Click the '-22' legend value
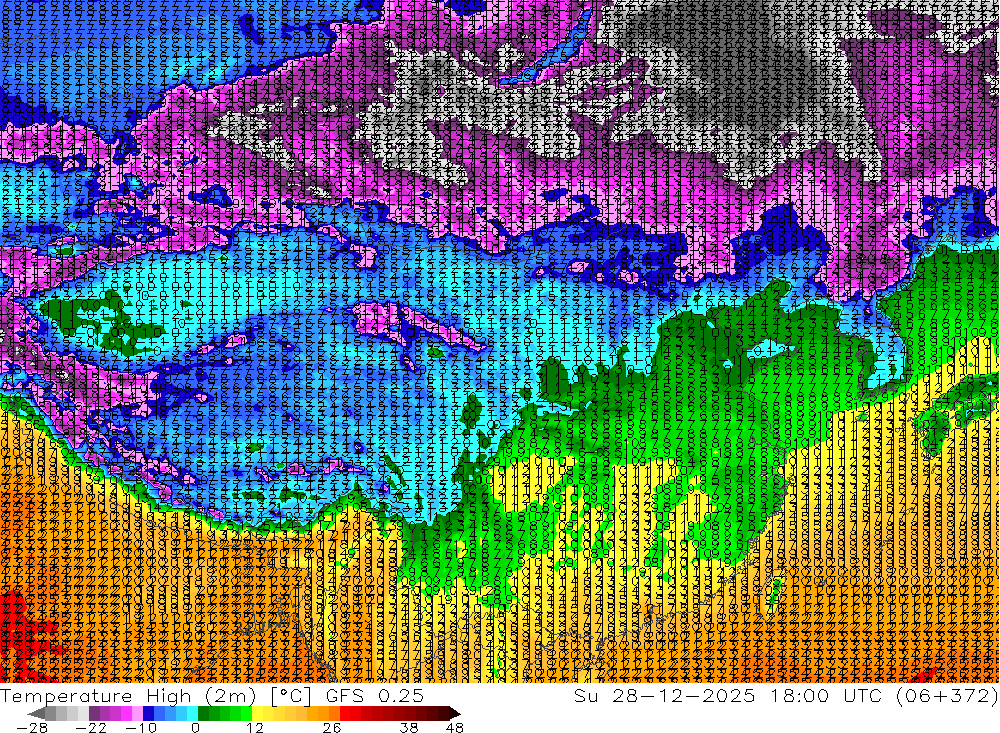Screen dimensions: 1000x733 [x=91, y=728]
